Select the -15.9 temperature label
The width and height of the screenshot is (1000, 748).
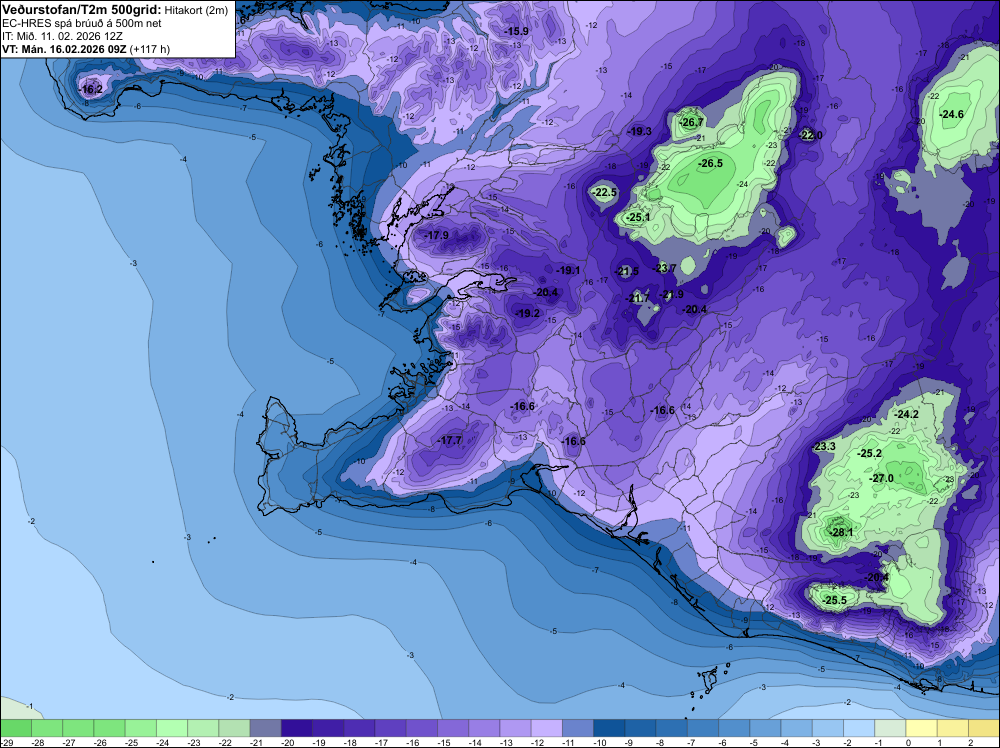click(516, 31)
